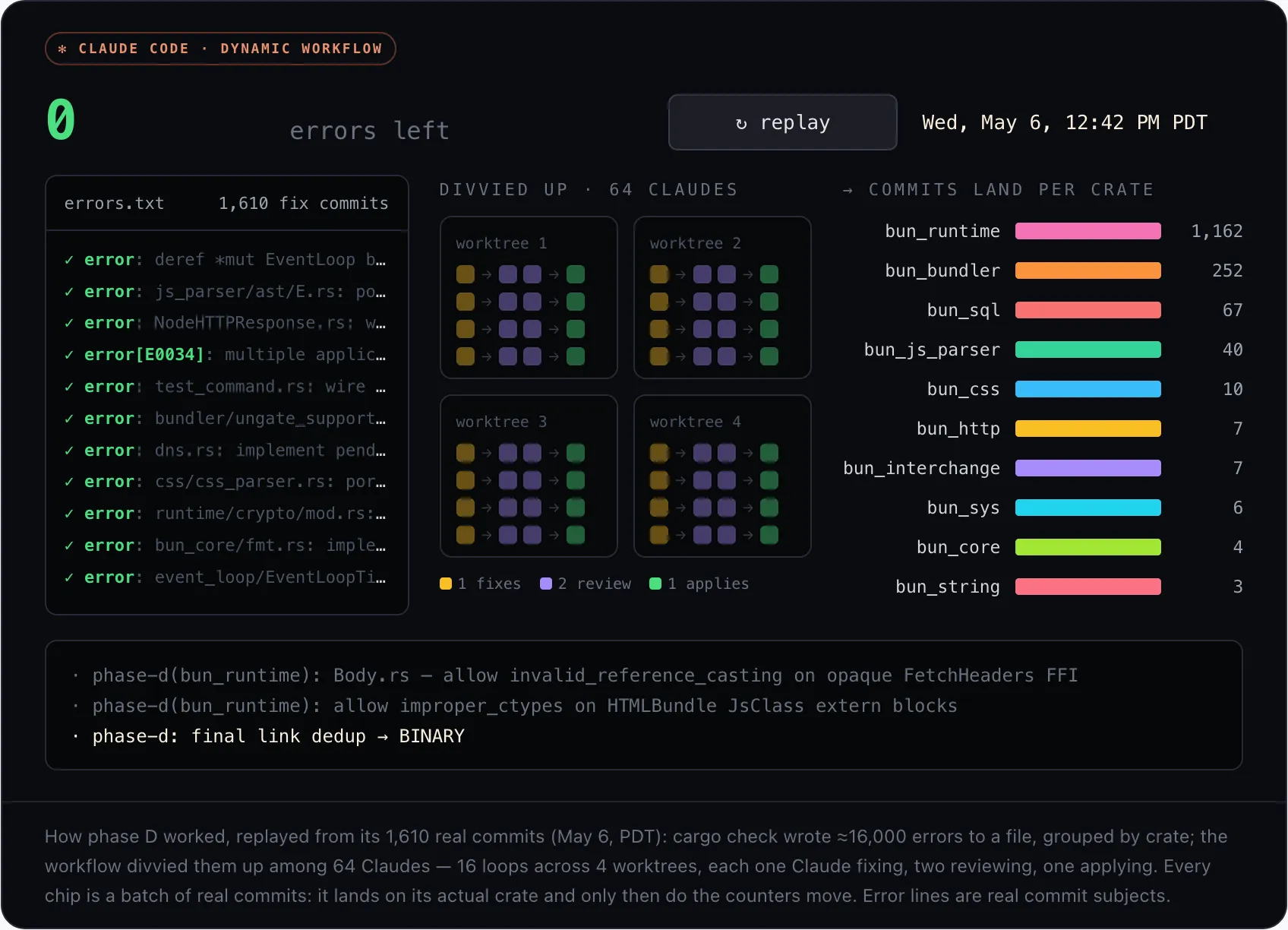Open the worktree 4 card label
The height and width of the screenshot is (930, 1288).
pyautogui.click(x=695, y=422)
